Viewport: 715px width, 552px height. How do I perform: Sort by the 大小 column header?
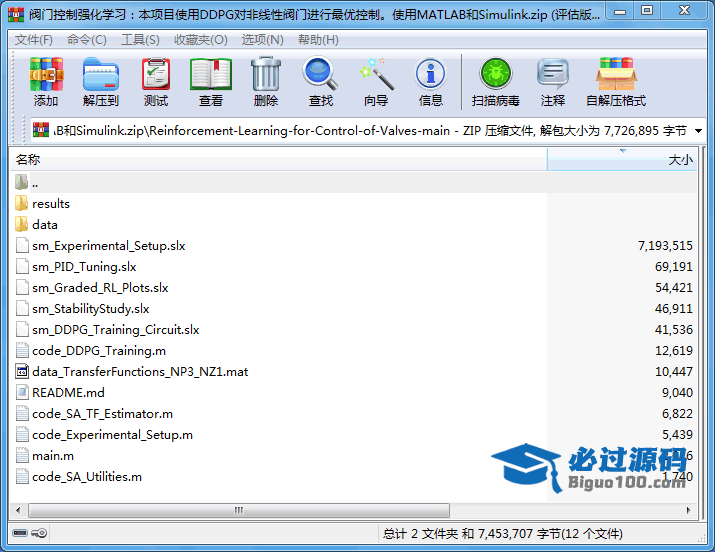pos(622,160)
